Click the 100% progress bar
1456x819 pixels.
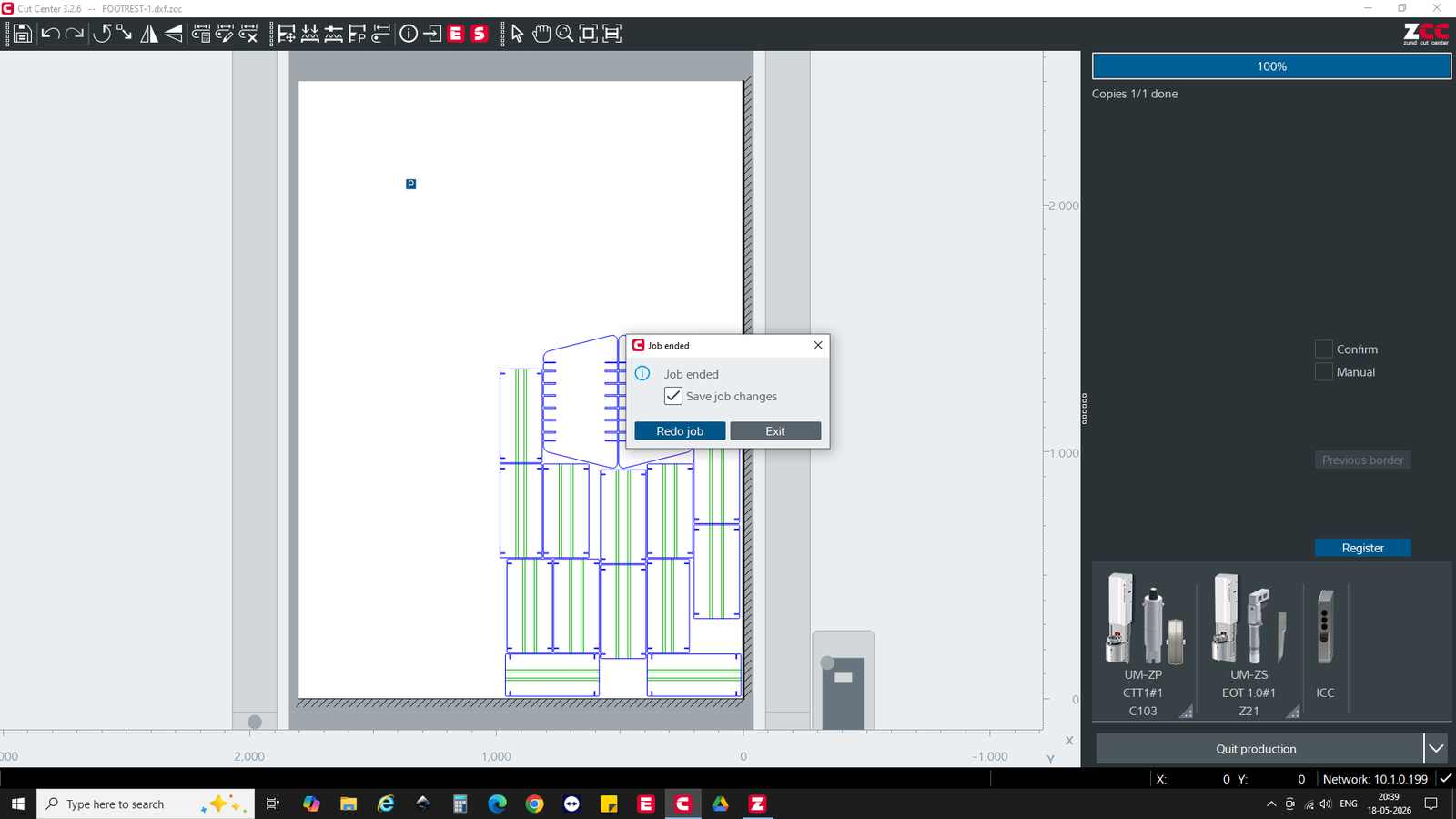coord(1271,66)
